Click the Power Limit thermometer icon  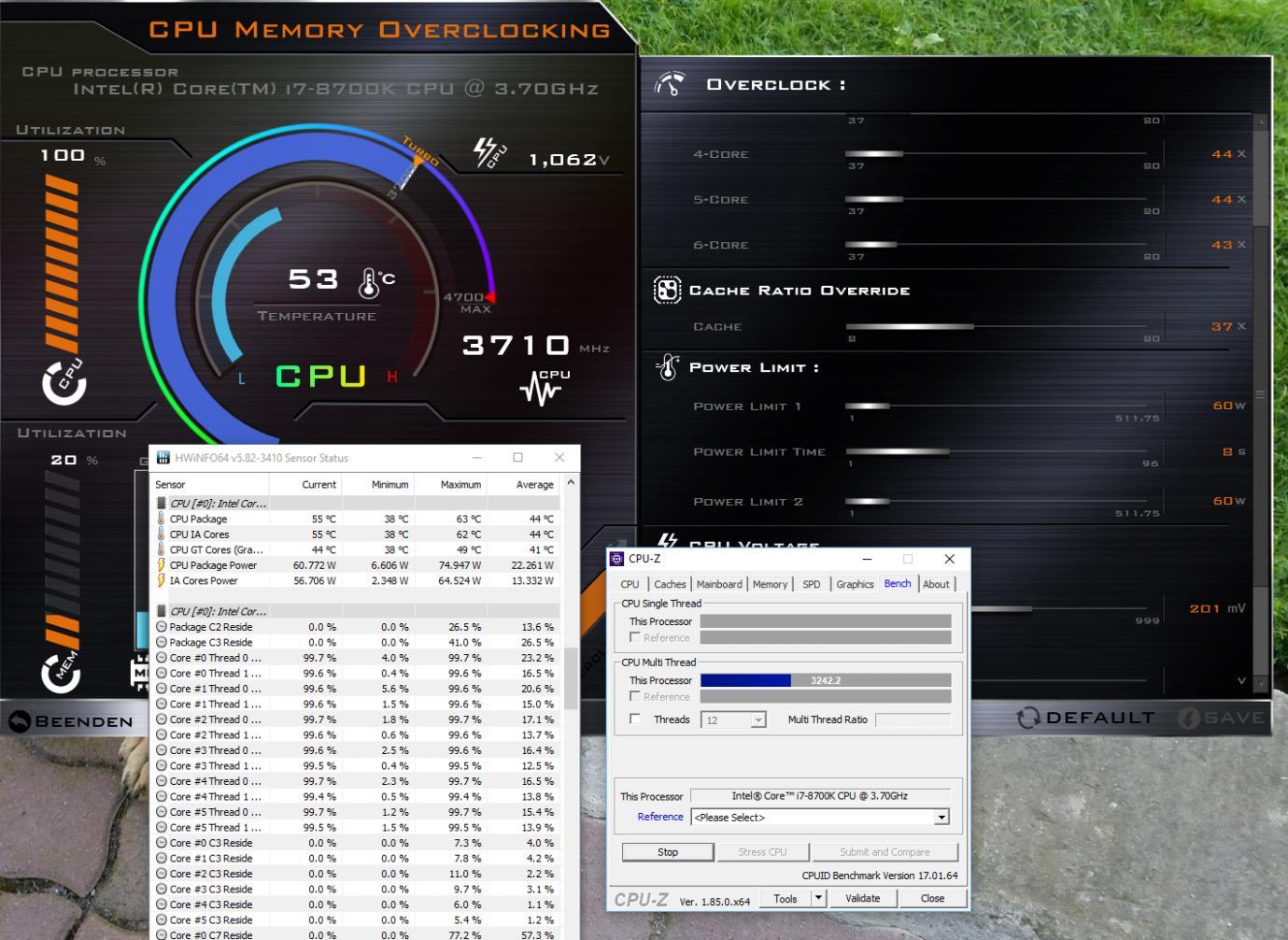[667, 368]
